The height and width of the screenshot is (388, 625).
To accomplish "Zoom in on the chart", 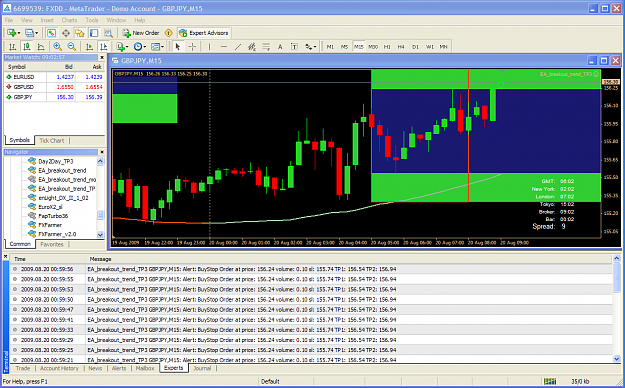I will click(57, 47).
